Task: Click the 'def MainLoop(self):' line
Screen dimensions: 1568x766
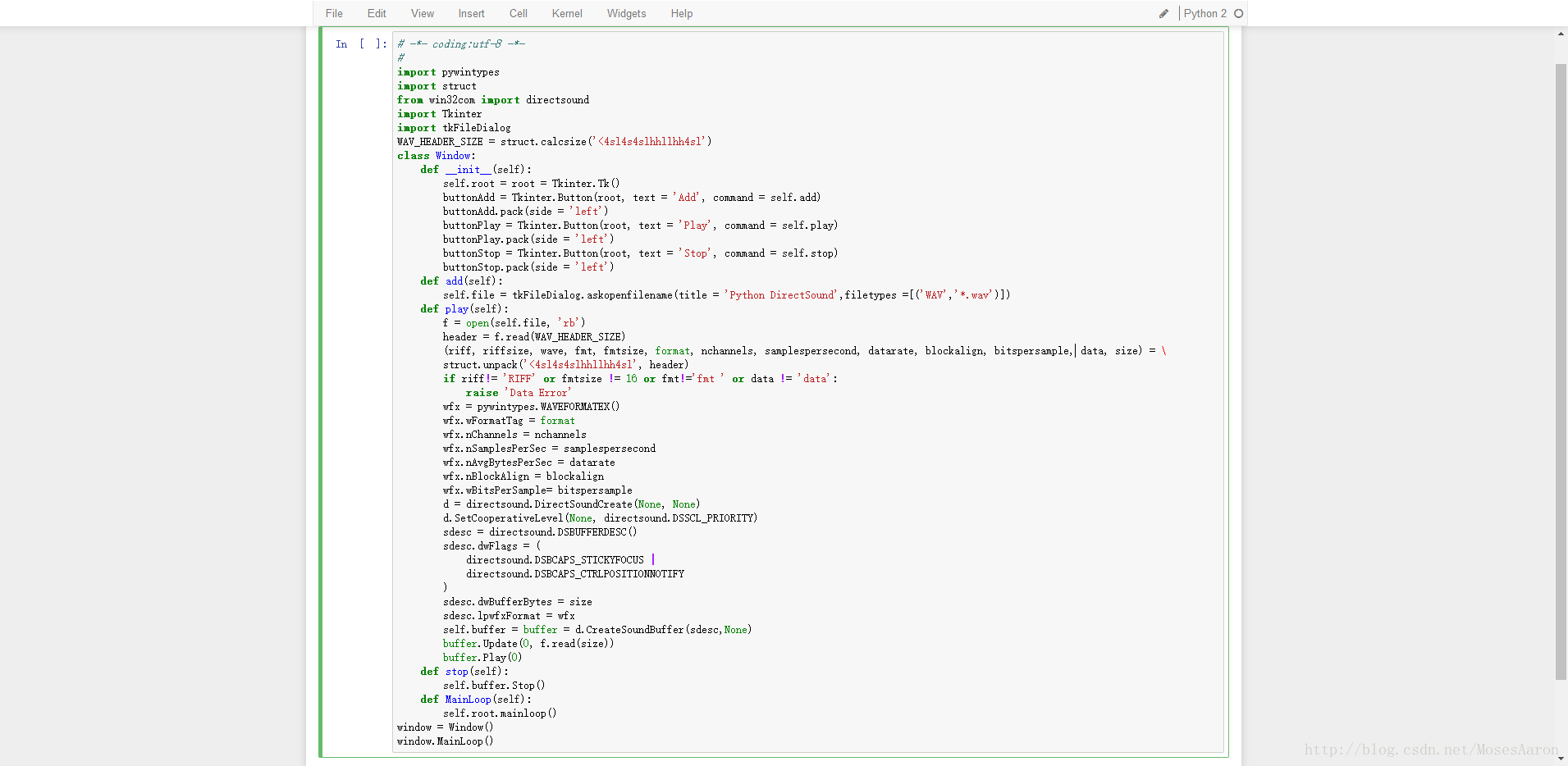Action: click(x=476, y=700)
